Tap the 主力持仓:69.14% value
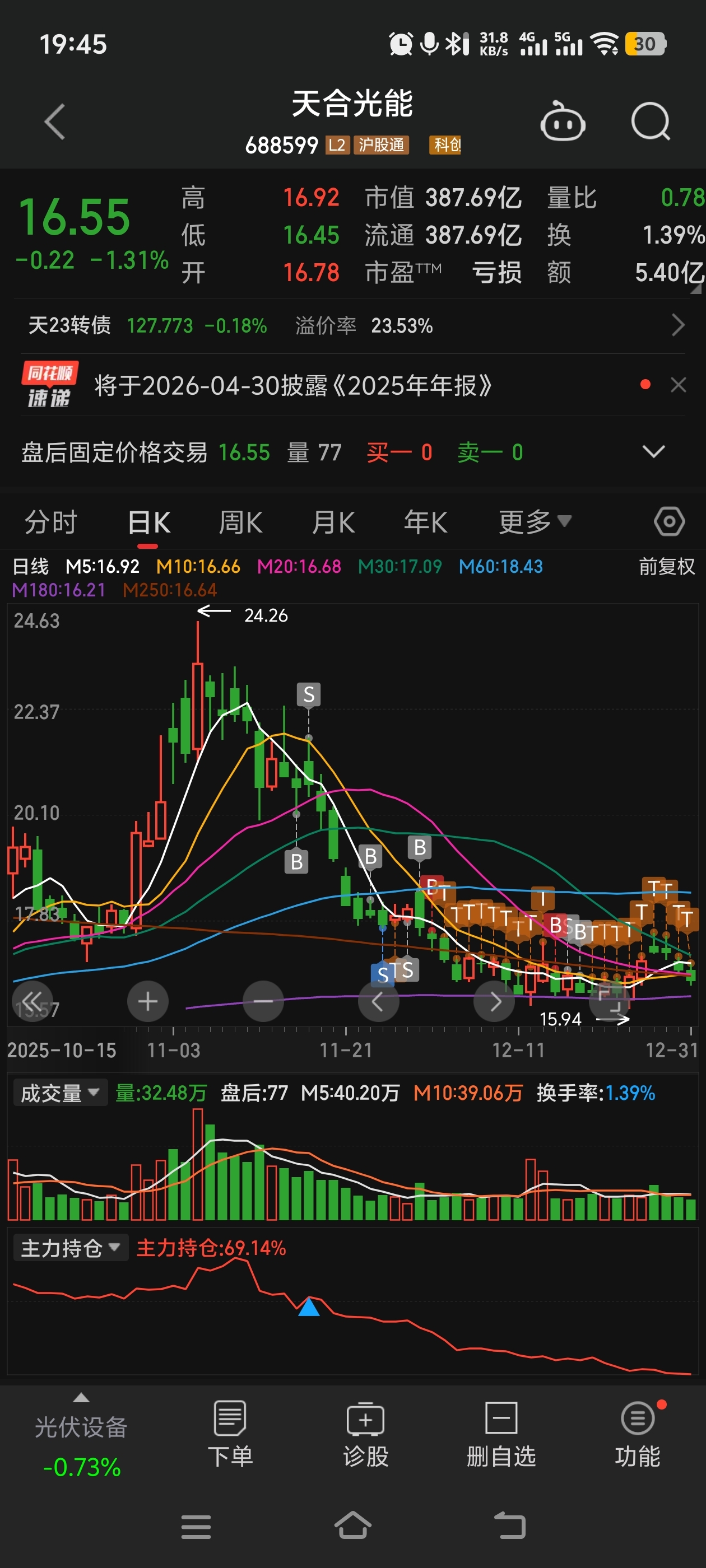The width and height of the screenshot is (706, 1568). coord(211,1248)
